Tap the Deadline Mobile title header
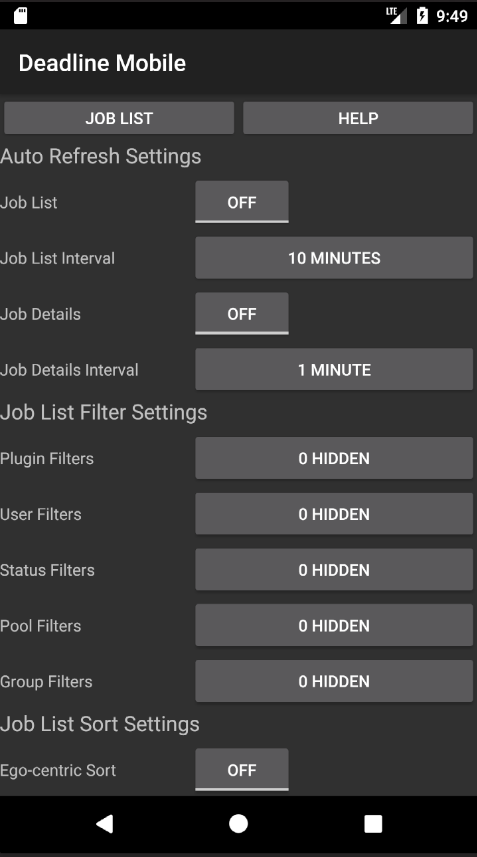Viewport: 477px width, 857px height. [102, 63]
